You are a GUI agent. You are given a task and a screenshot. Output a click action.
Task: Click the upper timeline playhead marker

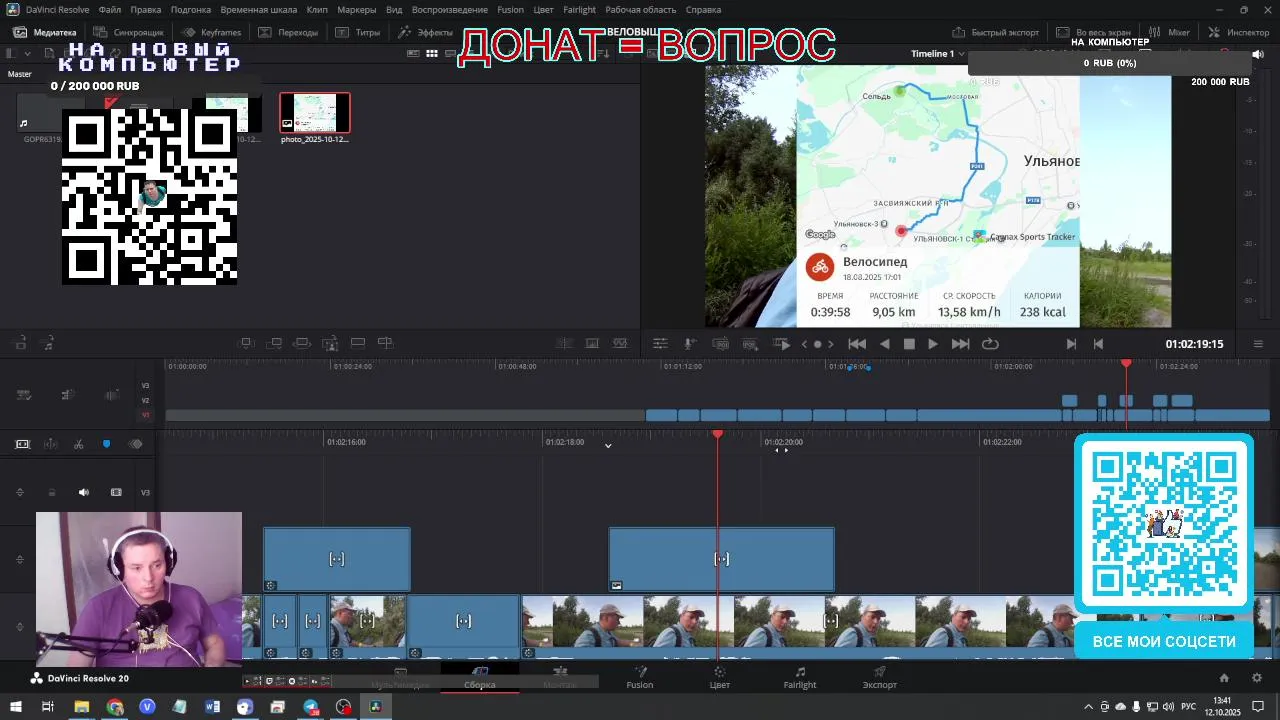1126,363
